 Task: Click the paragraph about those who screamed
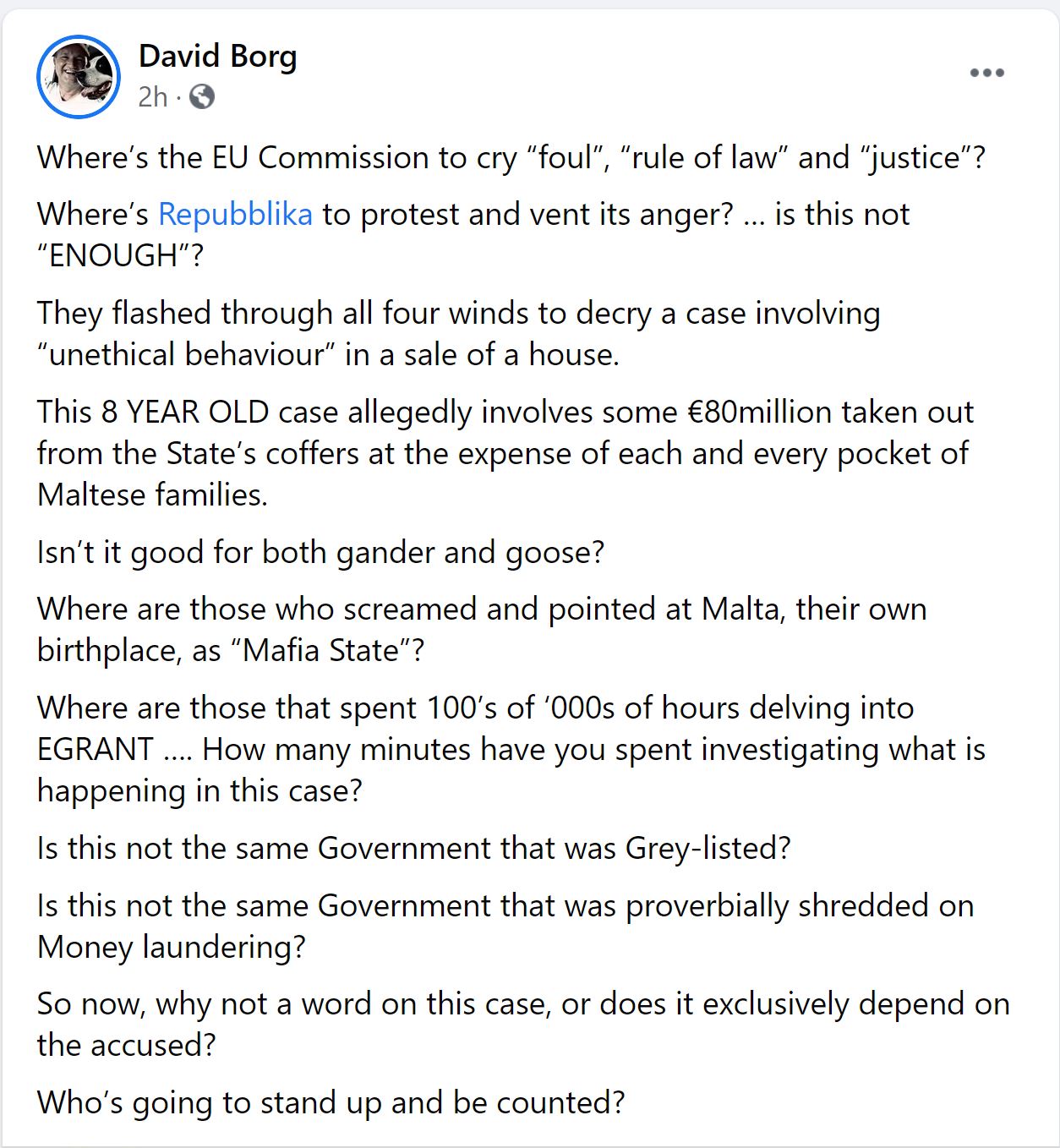pos(481,630)
